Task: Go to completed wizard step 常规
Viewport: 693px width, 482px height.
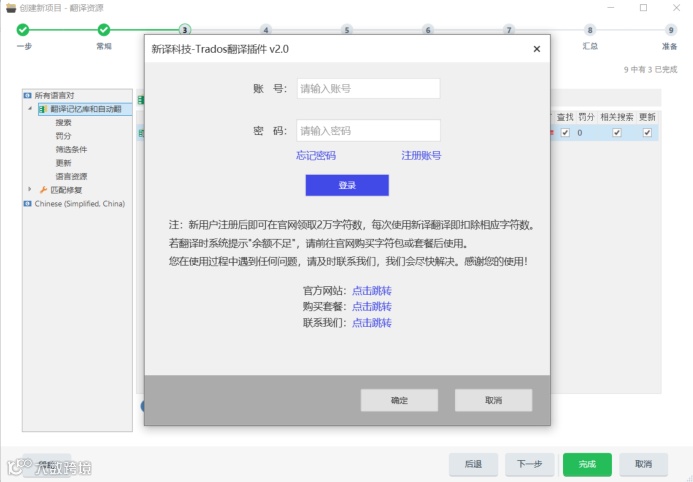Action: click(x=104, y=30)
